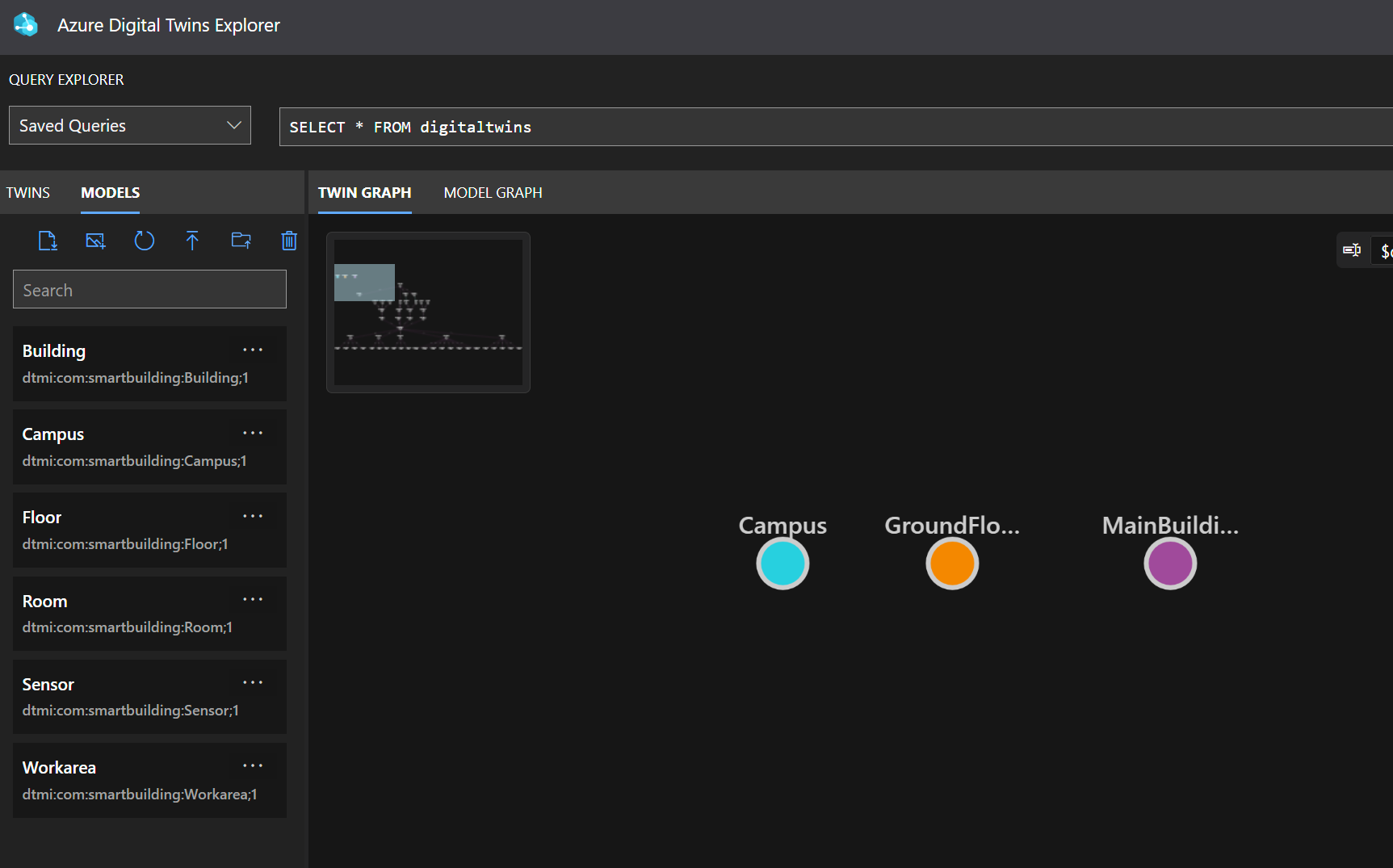Click the QUERY EXPLORER heading

[x=66, y=80]
